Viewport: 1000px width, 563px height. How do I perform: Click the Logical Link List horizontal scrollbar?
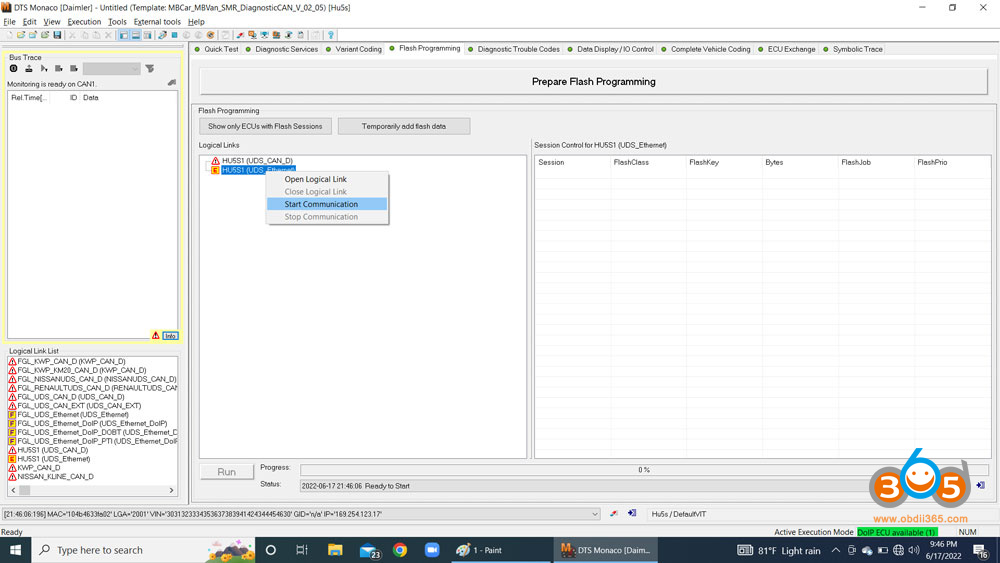pyautogui.click(x=92, y=490)
